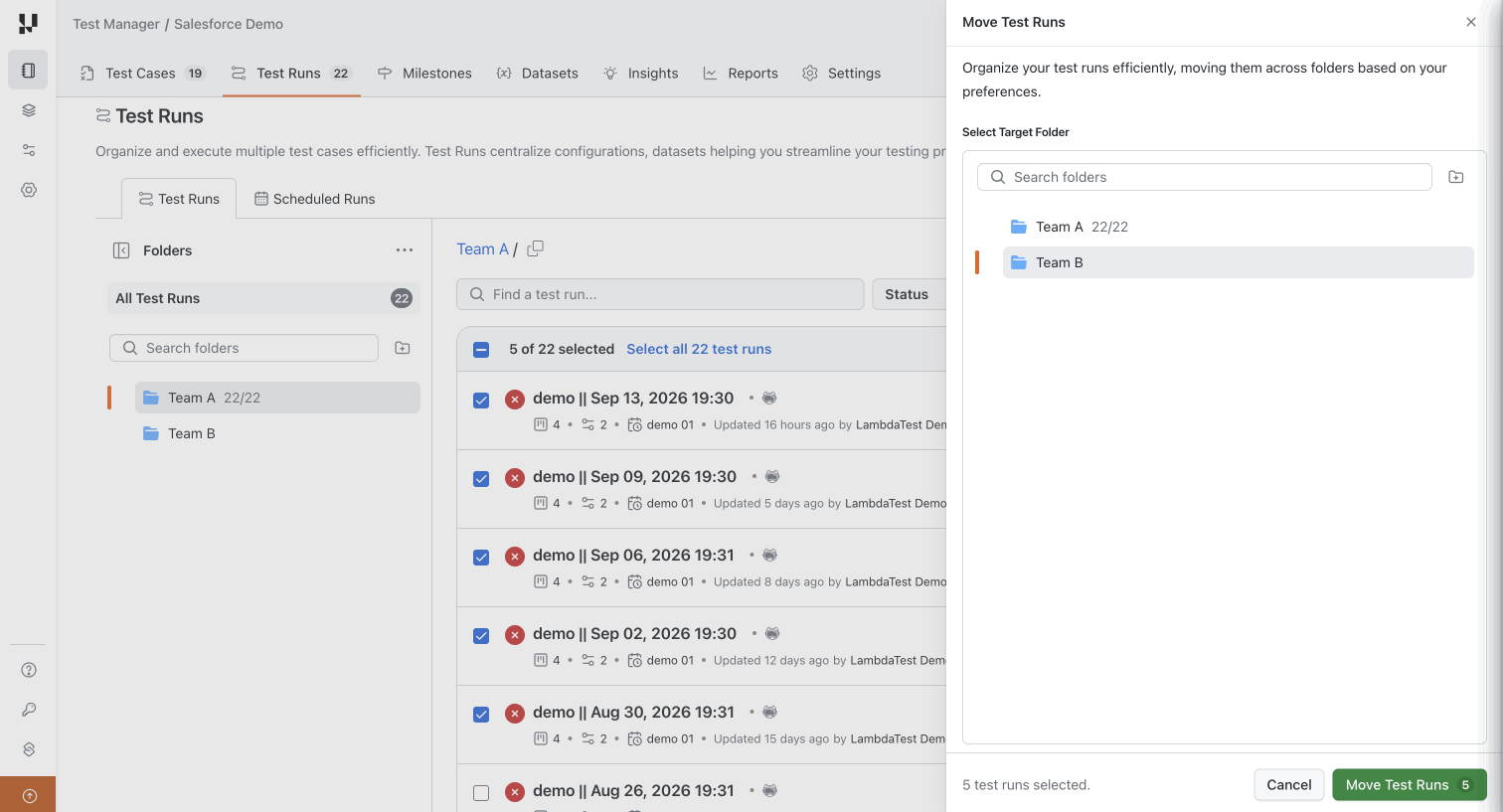Open the gear-hexagon sidebar settings icon
Viewport: 1503px width, 812px height.
[x=28, y=190]
